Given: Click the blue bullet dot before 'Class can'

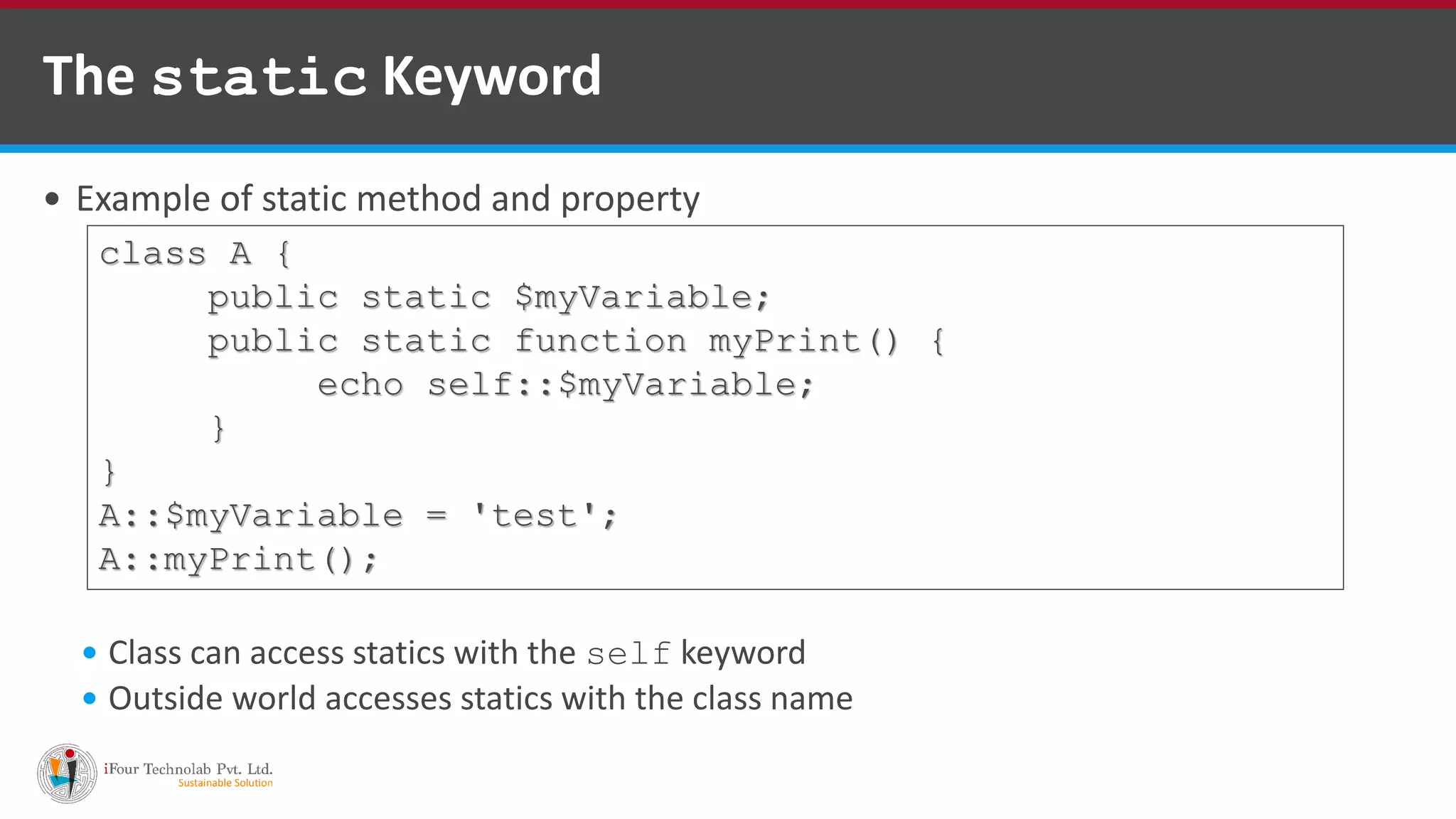Looking at the screenshot, I should click(90, 653).
